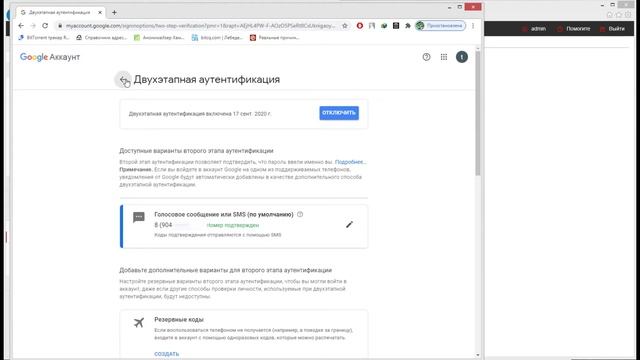Click the airplane icon by Резервные коды
This screenshot has height=360, width=640.
[139, 322]
